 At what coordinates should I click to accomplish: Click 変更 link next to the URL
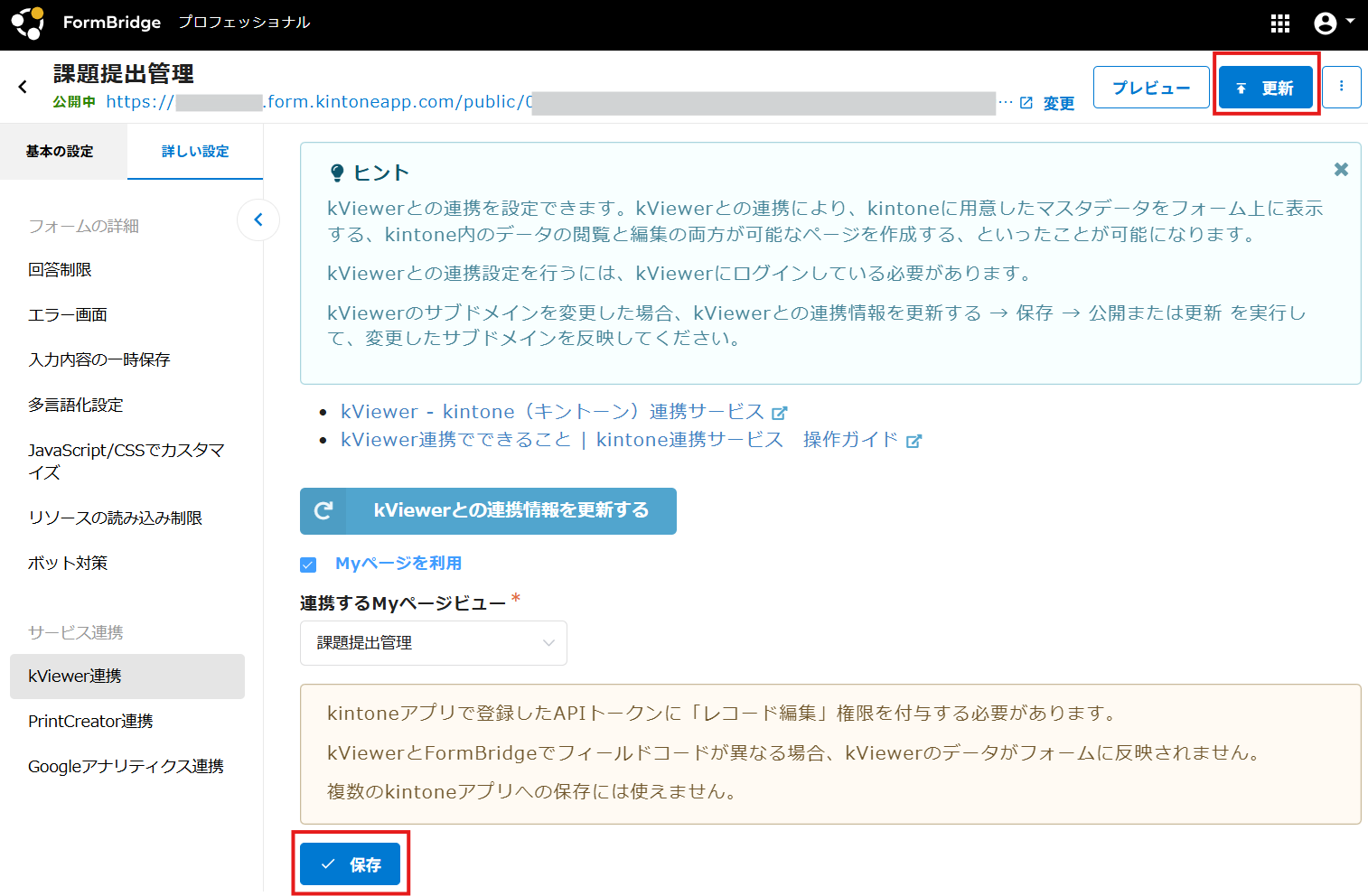click(1058, 103)
